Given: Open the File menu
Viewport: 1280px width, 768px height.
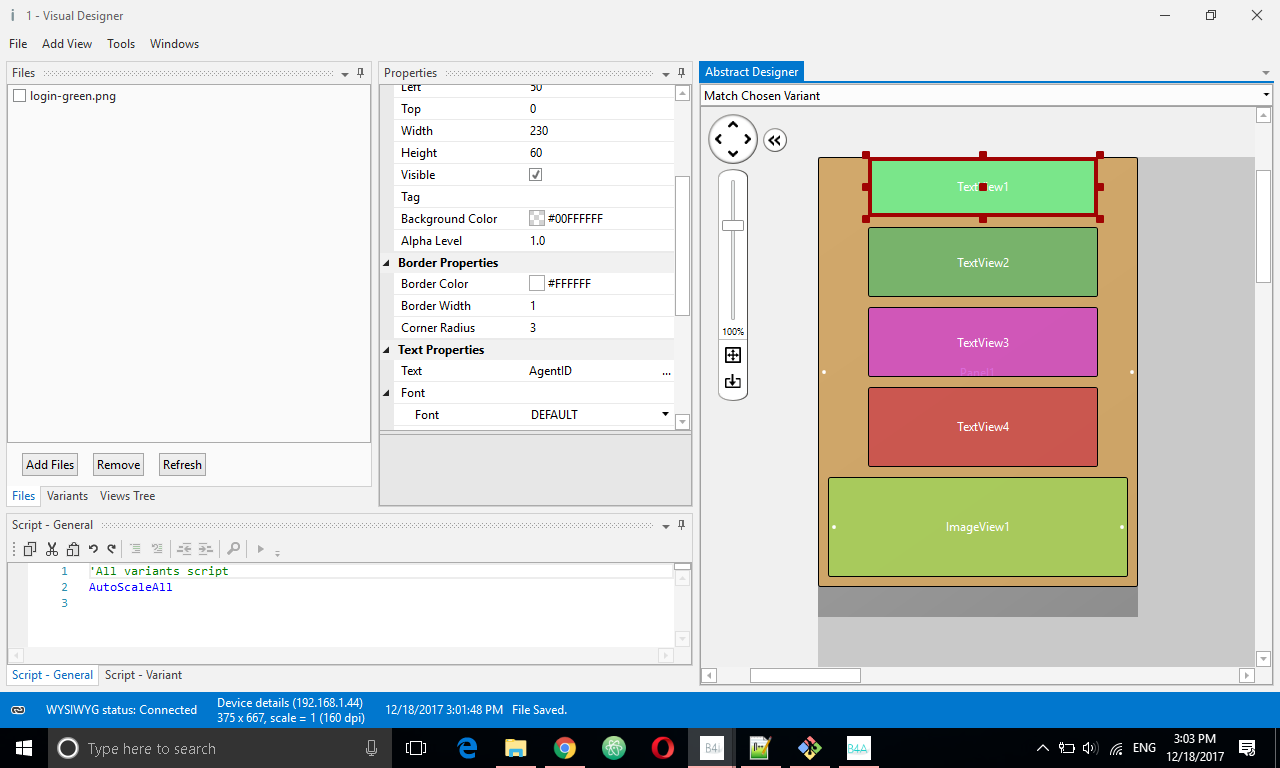Looking at the screenshot, I should [x=18, y=44].
